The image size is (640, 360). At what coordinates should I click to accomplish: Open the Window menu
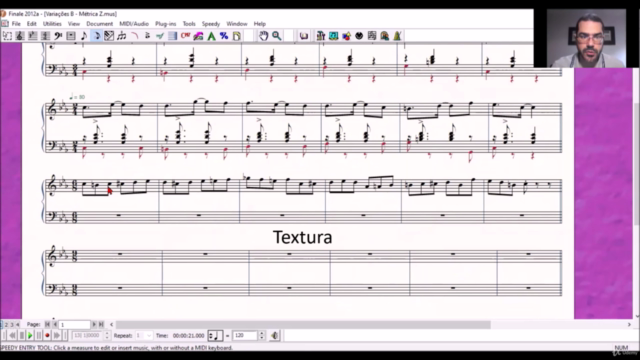click(237, 24)
